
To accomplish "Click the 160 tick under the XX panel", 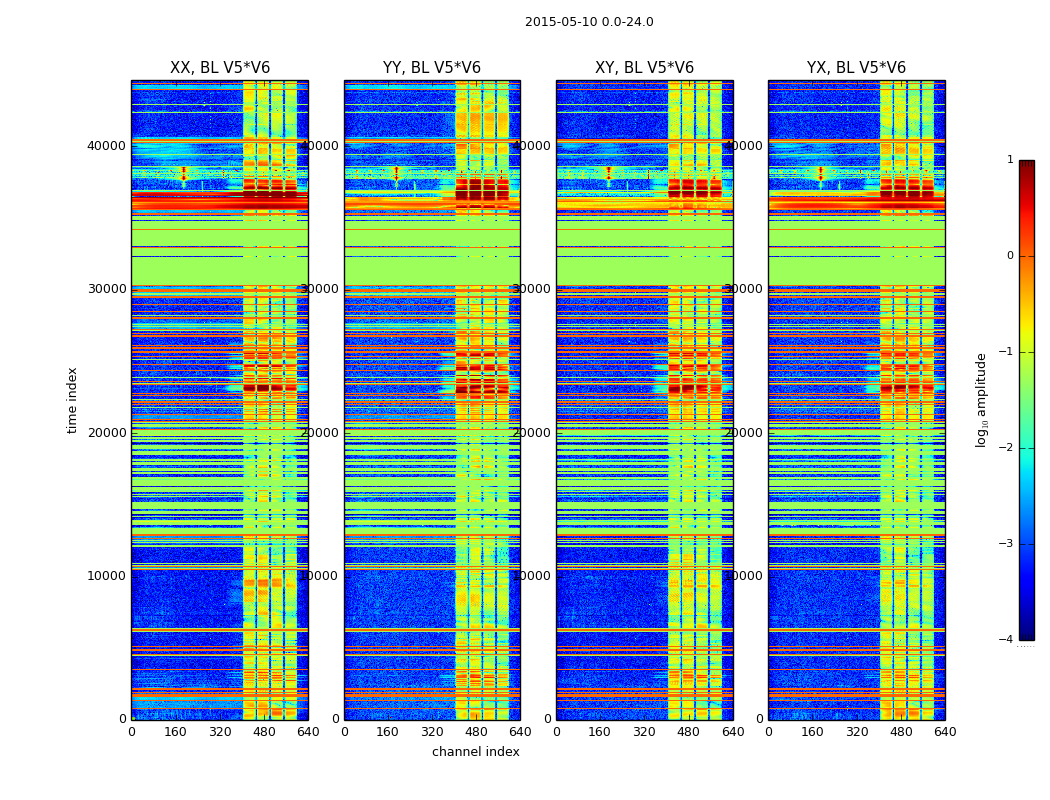I will click(175, 732).
